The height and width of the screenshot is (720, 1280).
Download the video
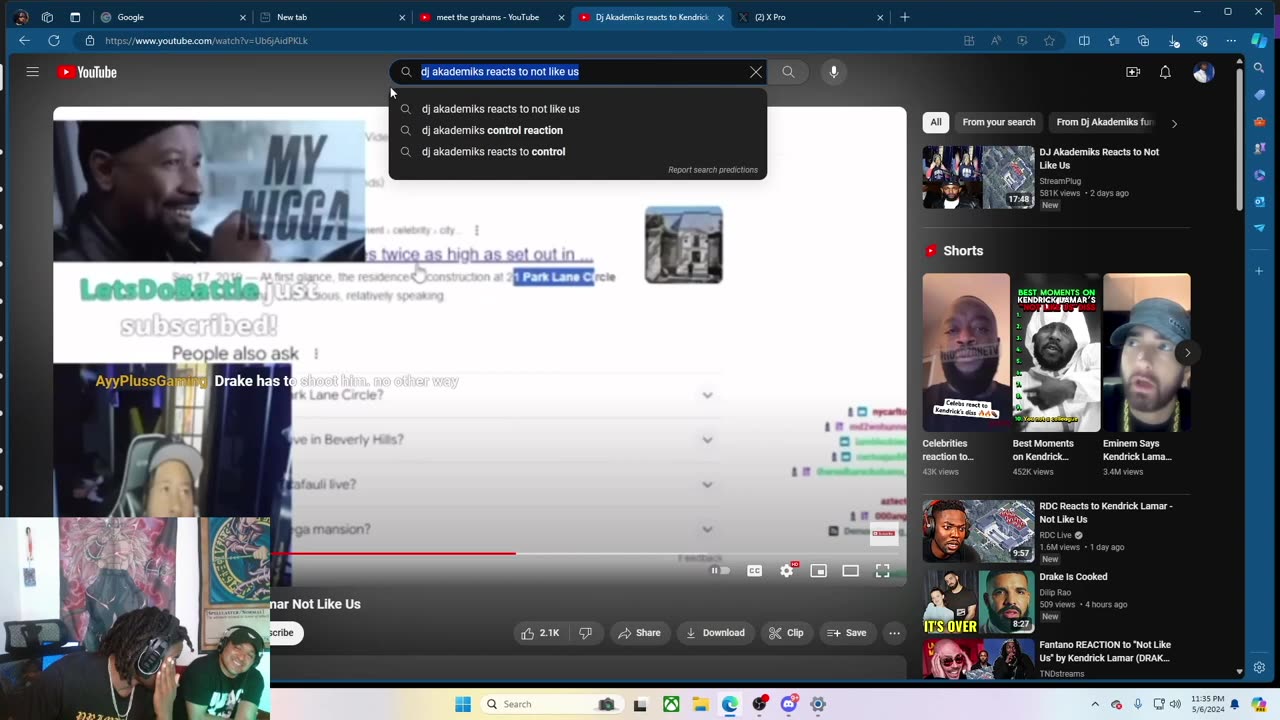715,633
